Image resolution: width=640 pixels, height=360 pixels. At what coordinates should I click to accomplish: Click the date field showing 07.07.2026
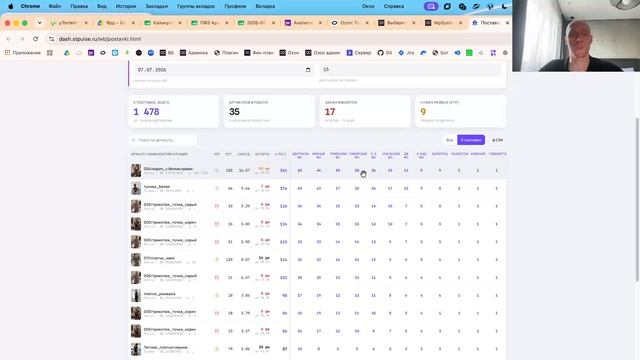224,70
